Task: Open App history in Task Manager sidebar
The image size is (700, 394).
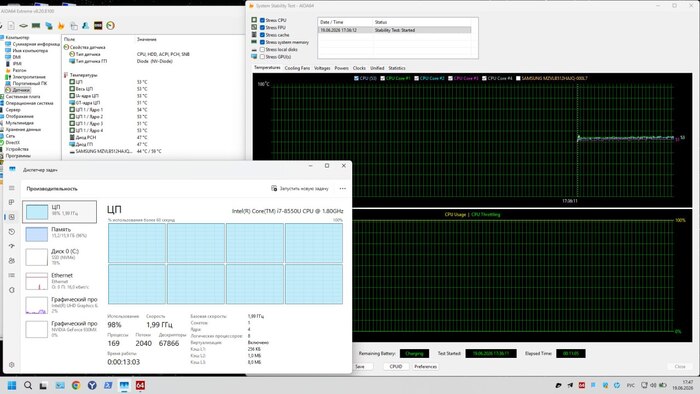Action: 12,232
